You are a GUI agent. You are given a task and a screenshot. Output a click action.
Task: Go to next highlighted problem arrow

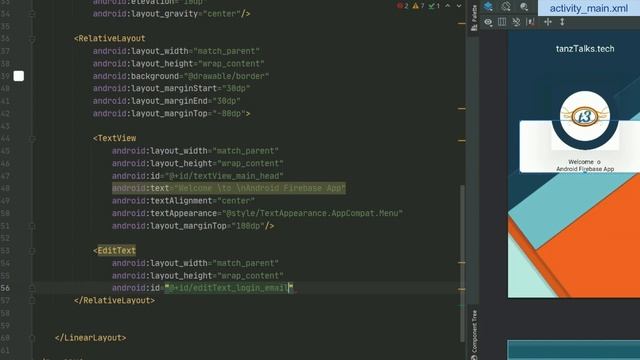(x=459, y=6)
